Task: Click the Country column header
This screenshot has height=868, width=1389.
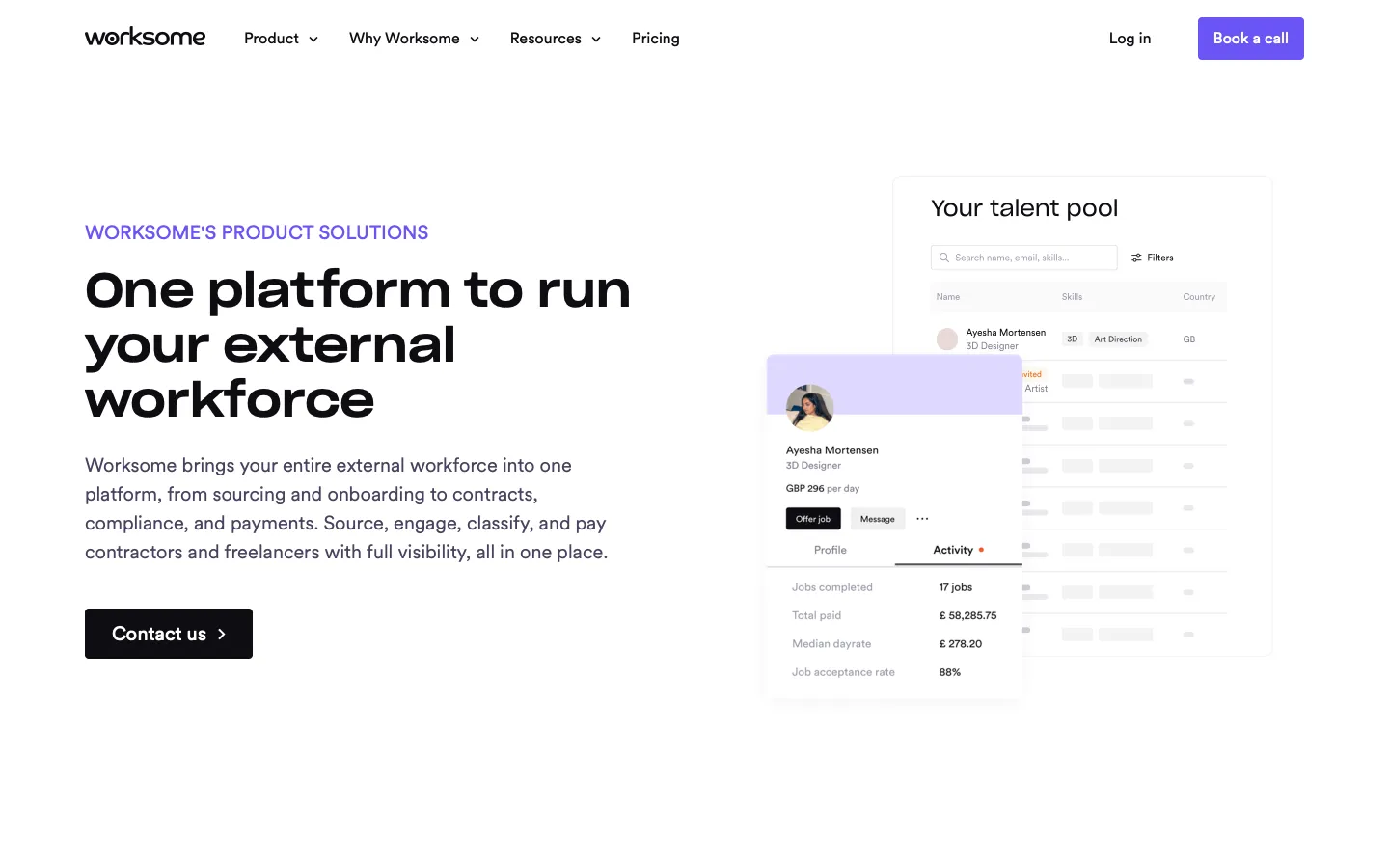Action: click(x=1199, y=297)
